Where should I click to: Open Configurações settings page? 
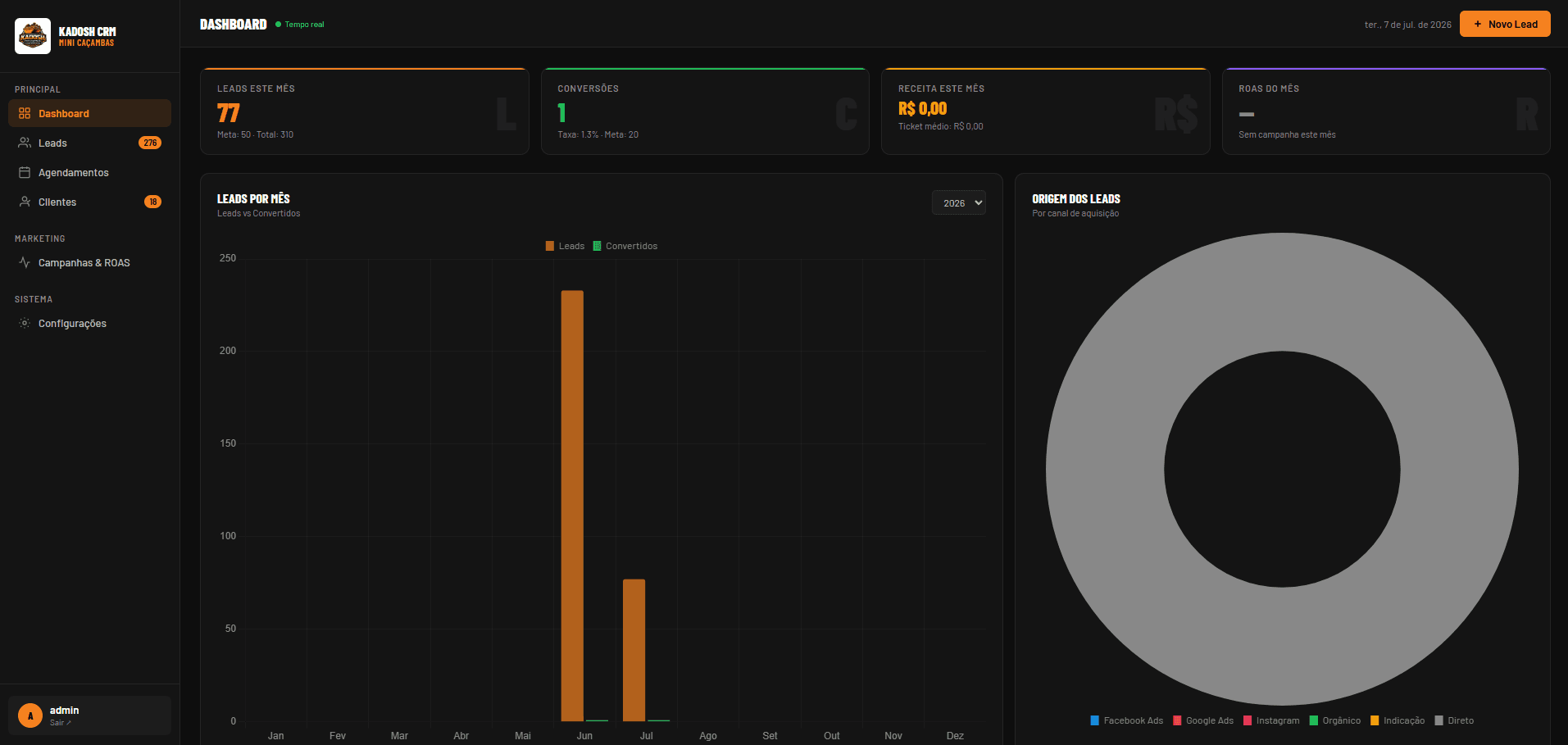[89, 323]
